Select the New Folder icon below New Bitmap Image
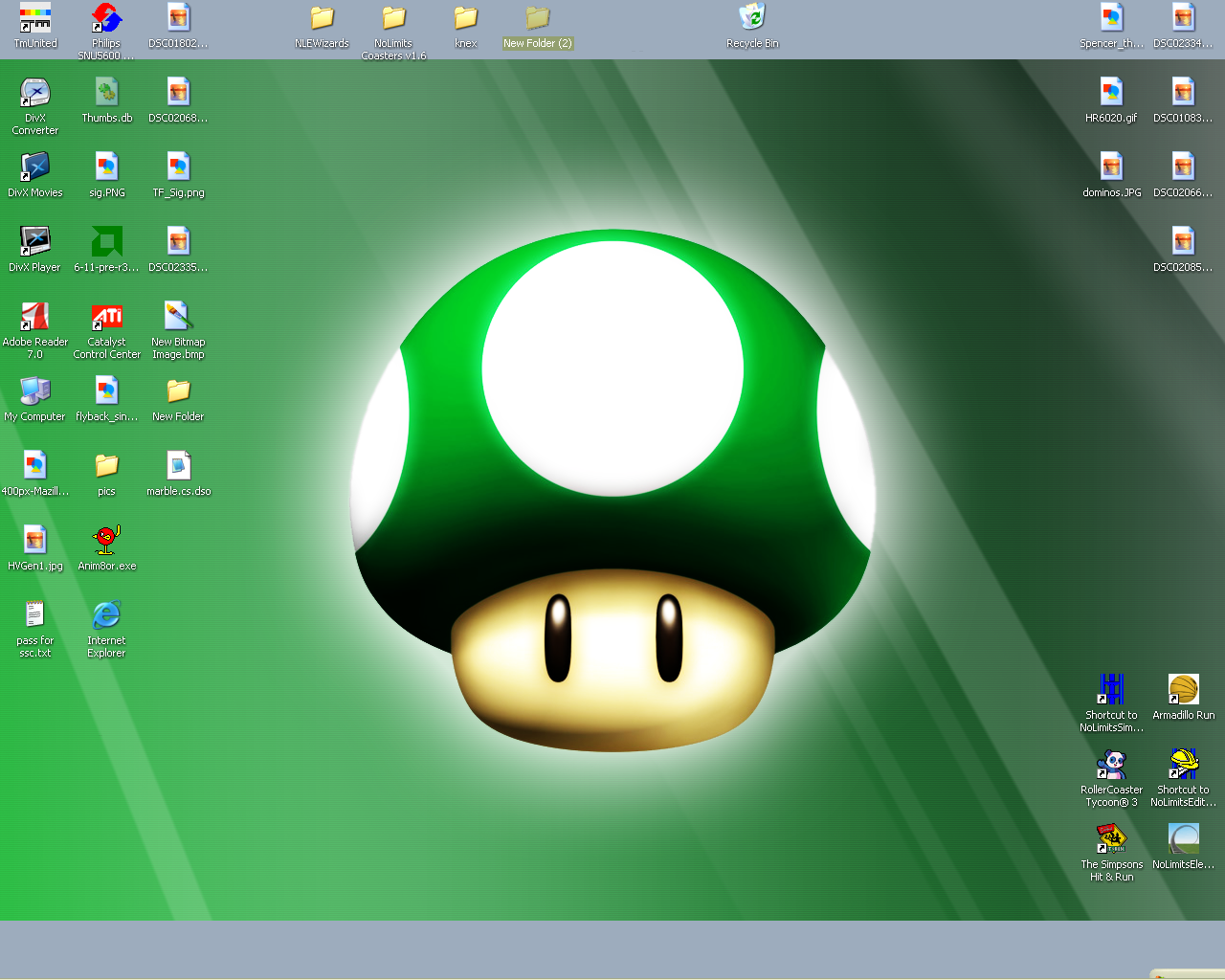 coord(178,390)
